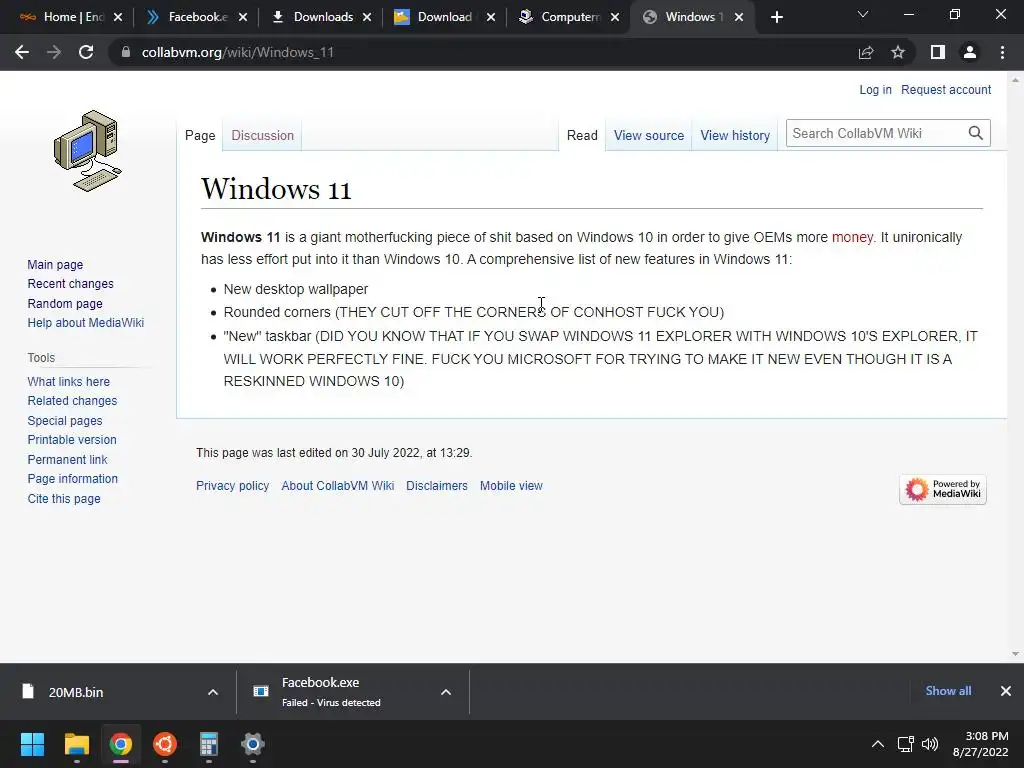1024x768 pixels.
Task: Open Page information link
Action: tap(72, 479)
